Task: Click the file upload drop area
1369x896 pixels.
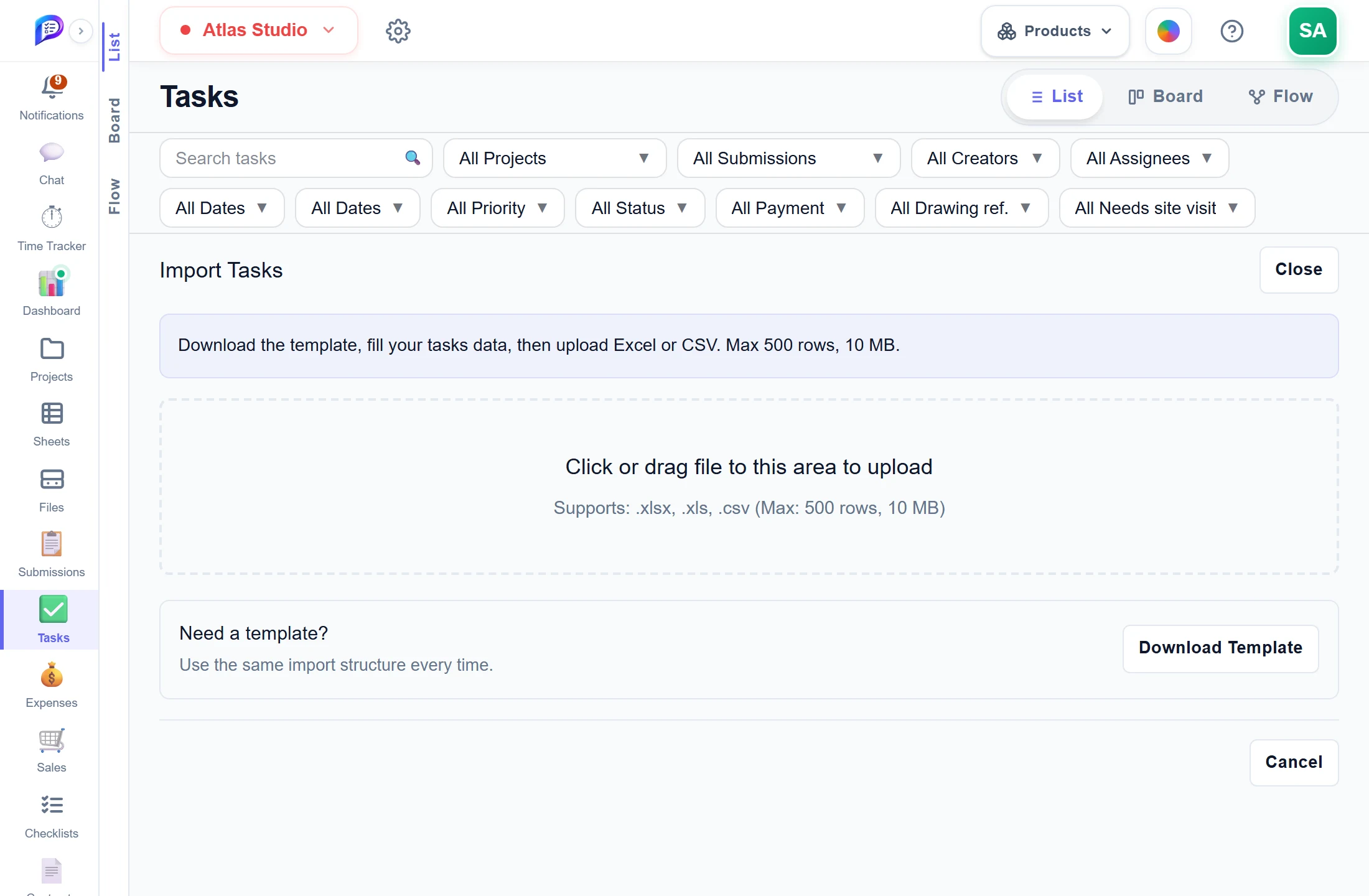Action: [749, 487]
